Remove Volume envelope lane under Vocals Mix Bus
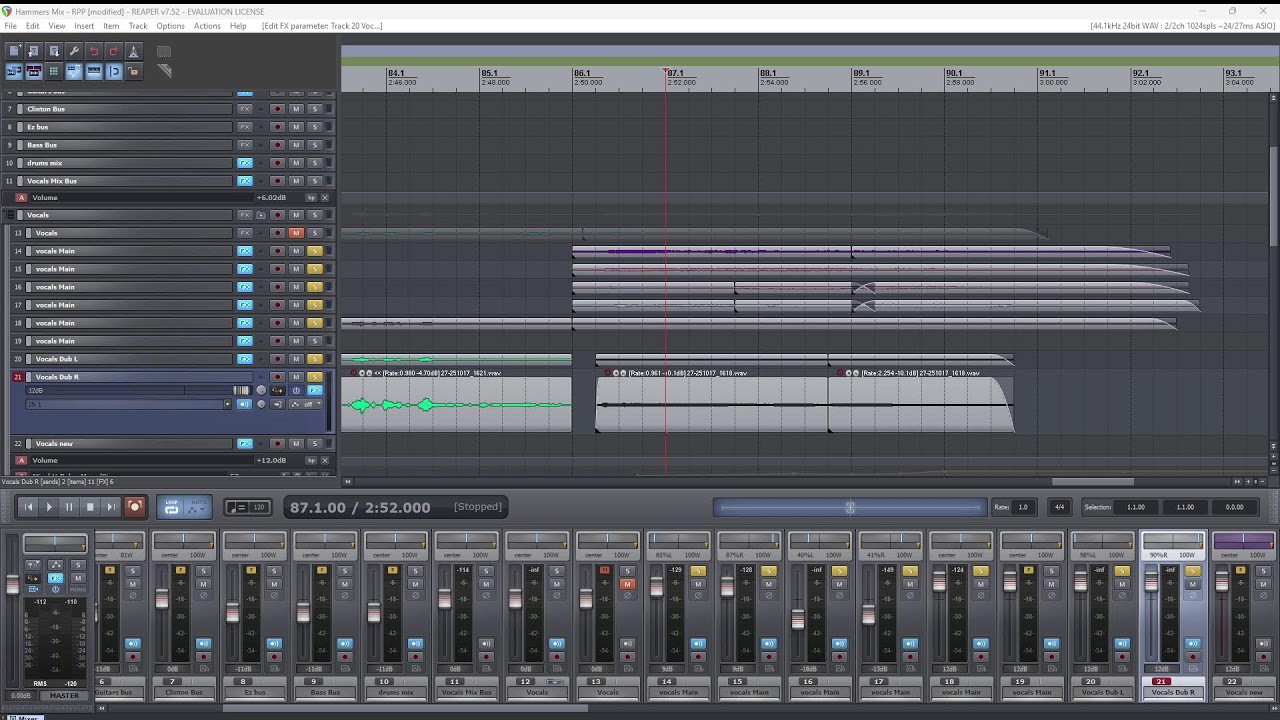The width and height of the screenshot is (1280, 720). 325,197
